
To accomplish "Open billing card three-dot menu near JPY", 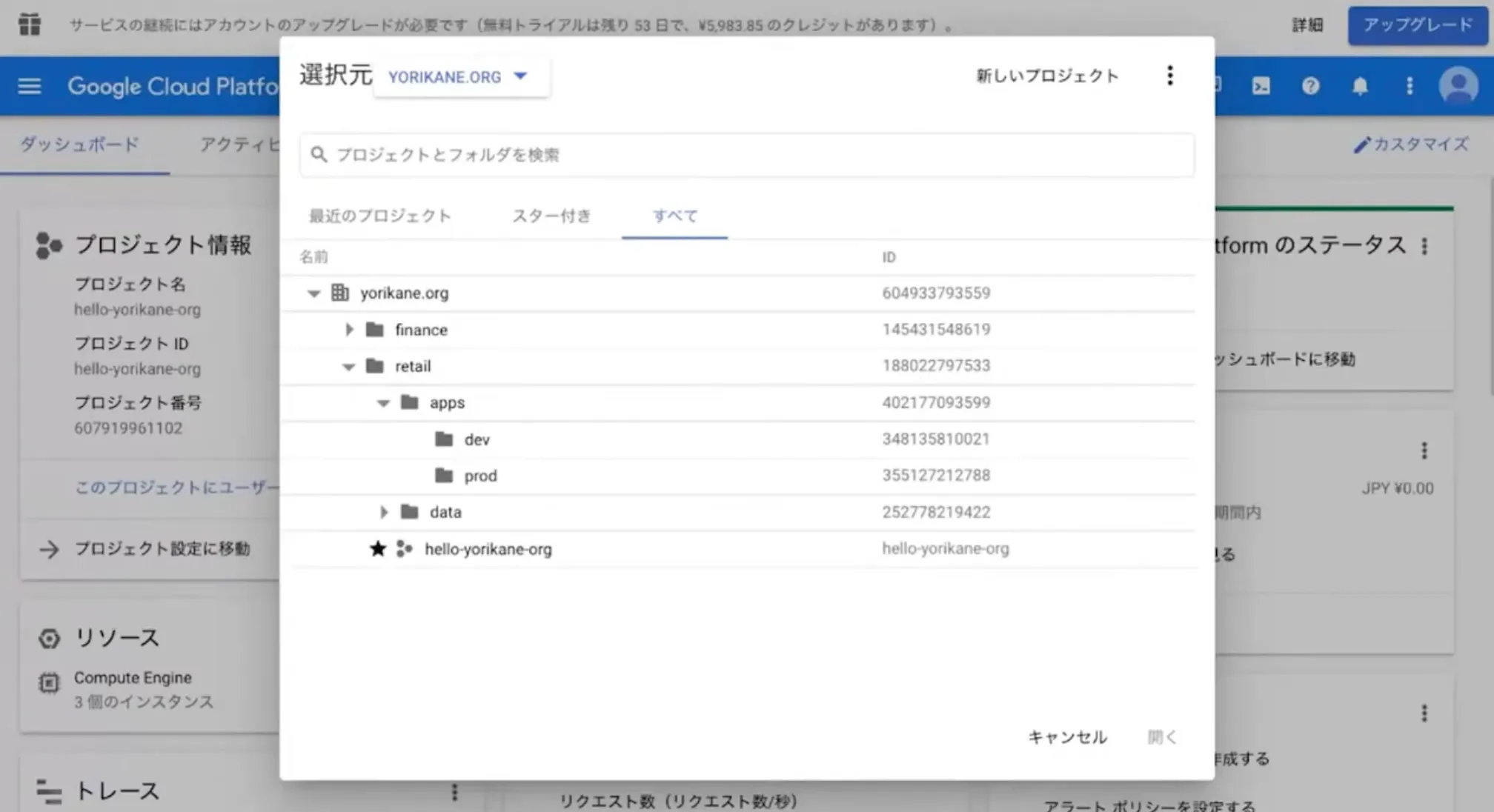I will click(1424, 450).
